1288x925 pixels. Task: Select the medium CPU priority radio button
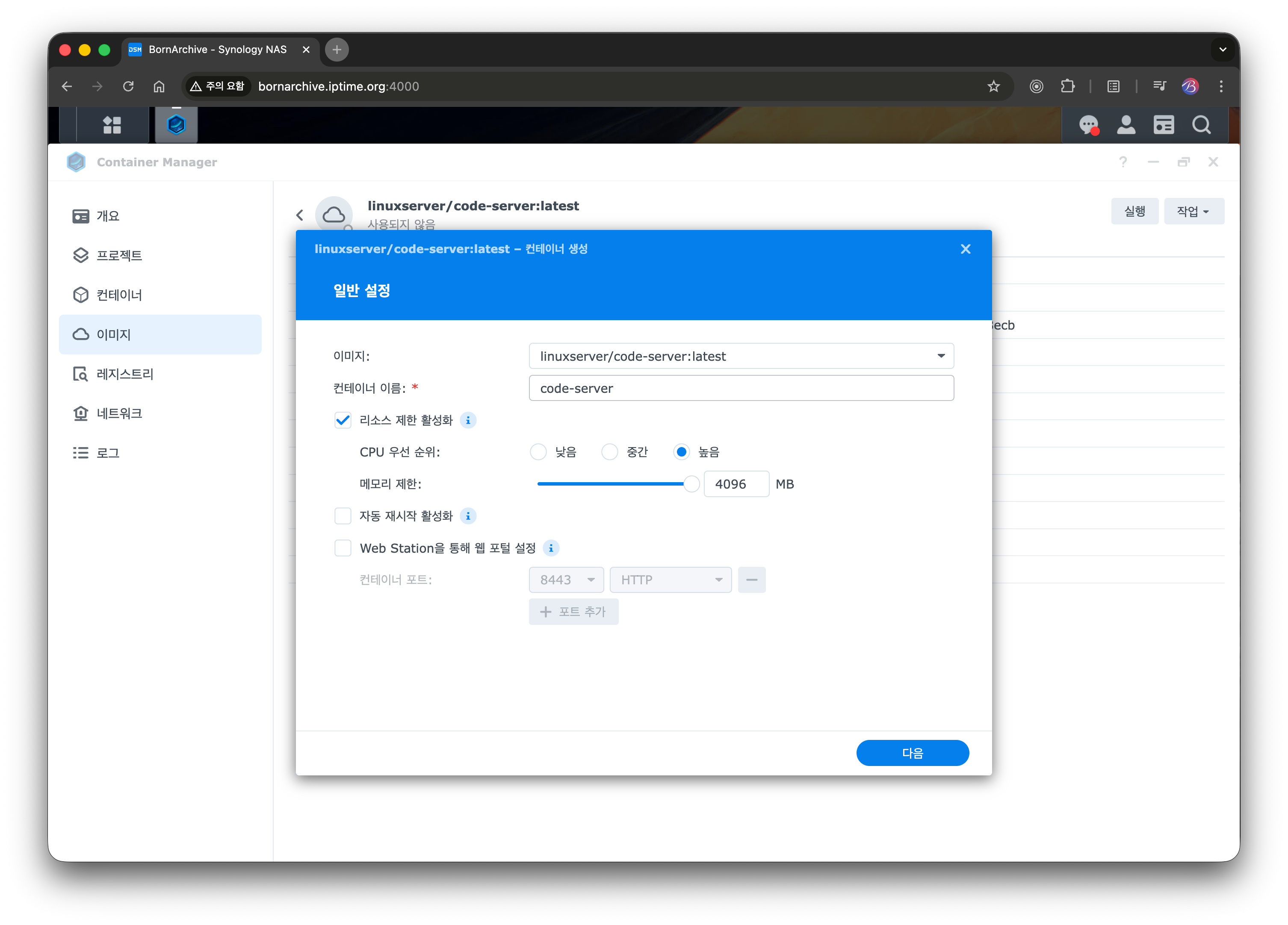click(609, 452)
